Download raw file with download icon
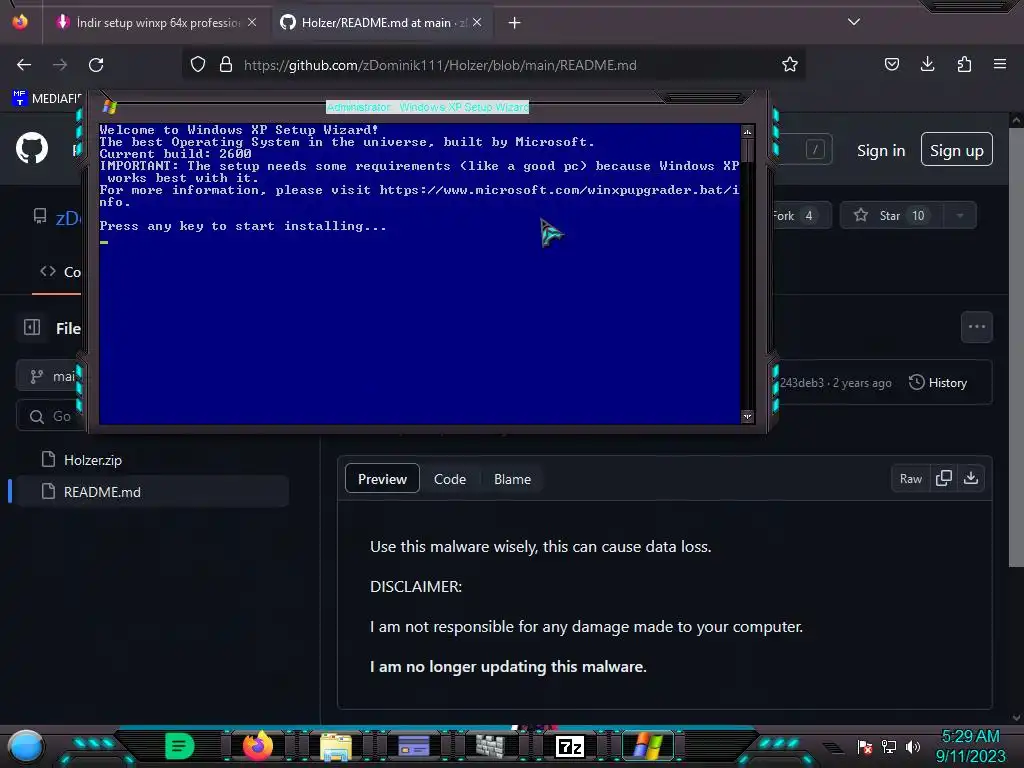The width and height of the screenshot is (1024, 768). [x=971, y=479]
